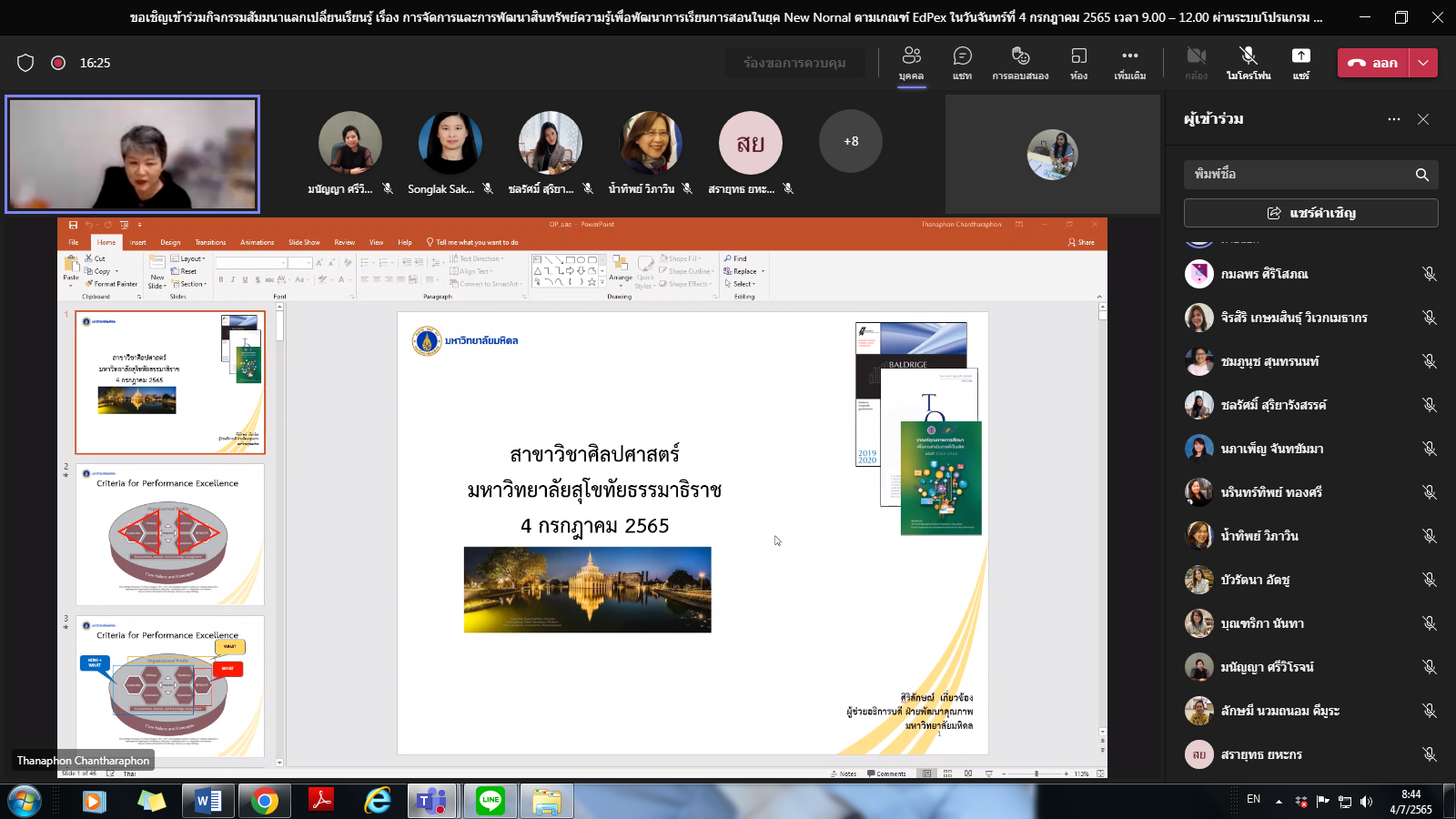Image resolution: width=1456 pixels, height=819 pixels.
Task: Open the PowerPoint File tab
Action: tap(74, 242)
